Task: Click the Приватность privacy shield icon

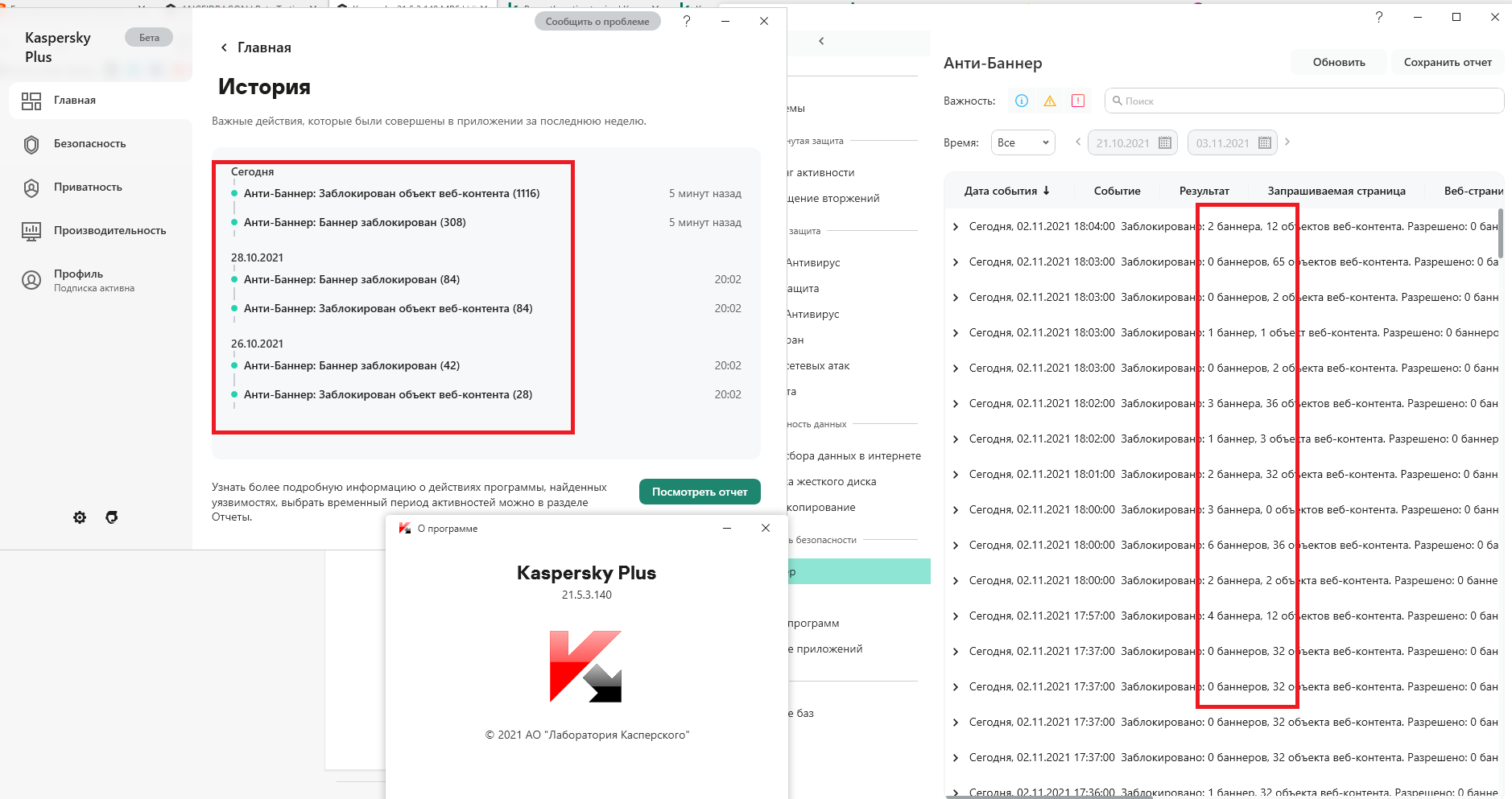Action: click(31, 187)
